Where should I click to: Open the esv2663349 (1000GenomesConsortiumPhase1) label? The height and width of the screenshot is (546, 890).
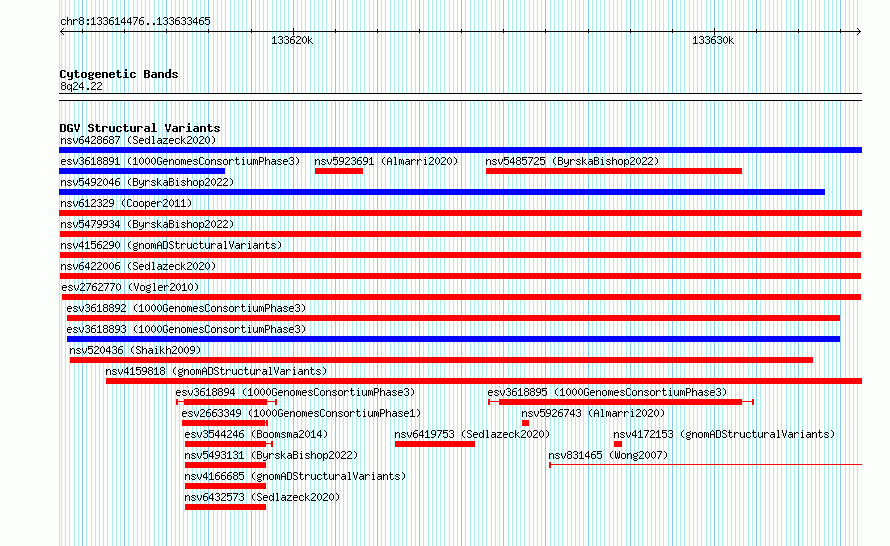click(x=301, y=413)
